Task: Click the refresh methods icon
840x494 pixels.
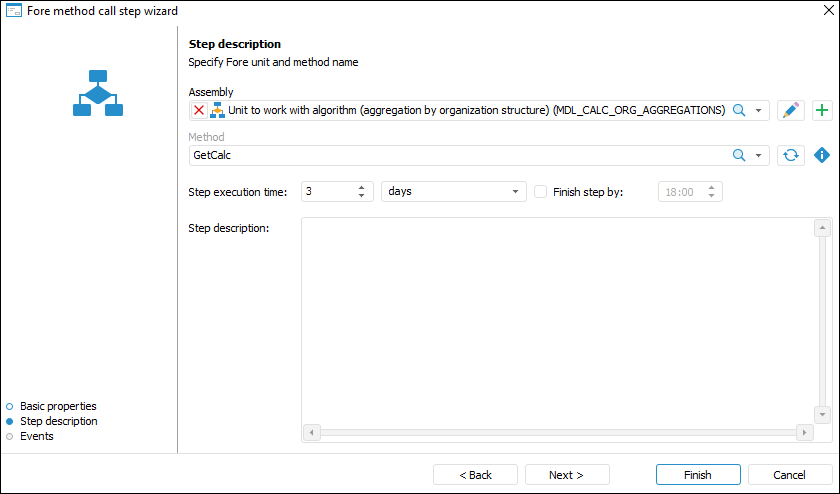Action: pos(790,155)
